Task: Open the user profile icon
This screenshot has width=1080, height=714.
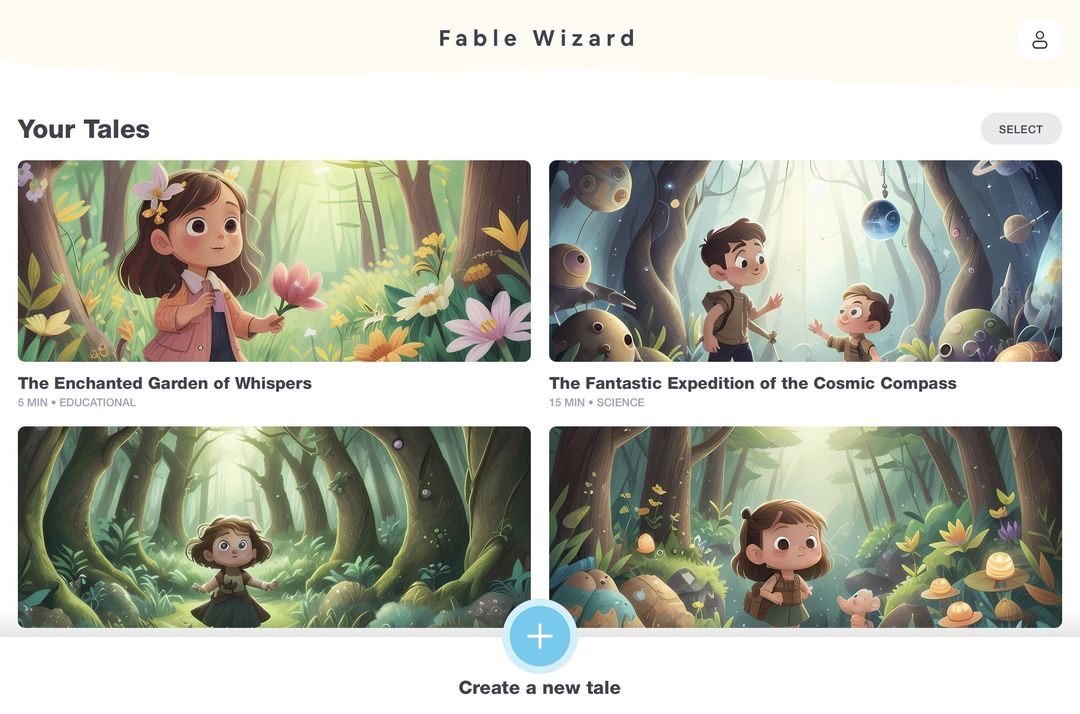Action: [1039, 40]
